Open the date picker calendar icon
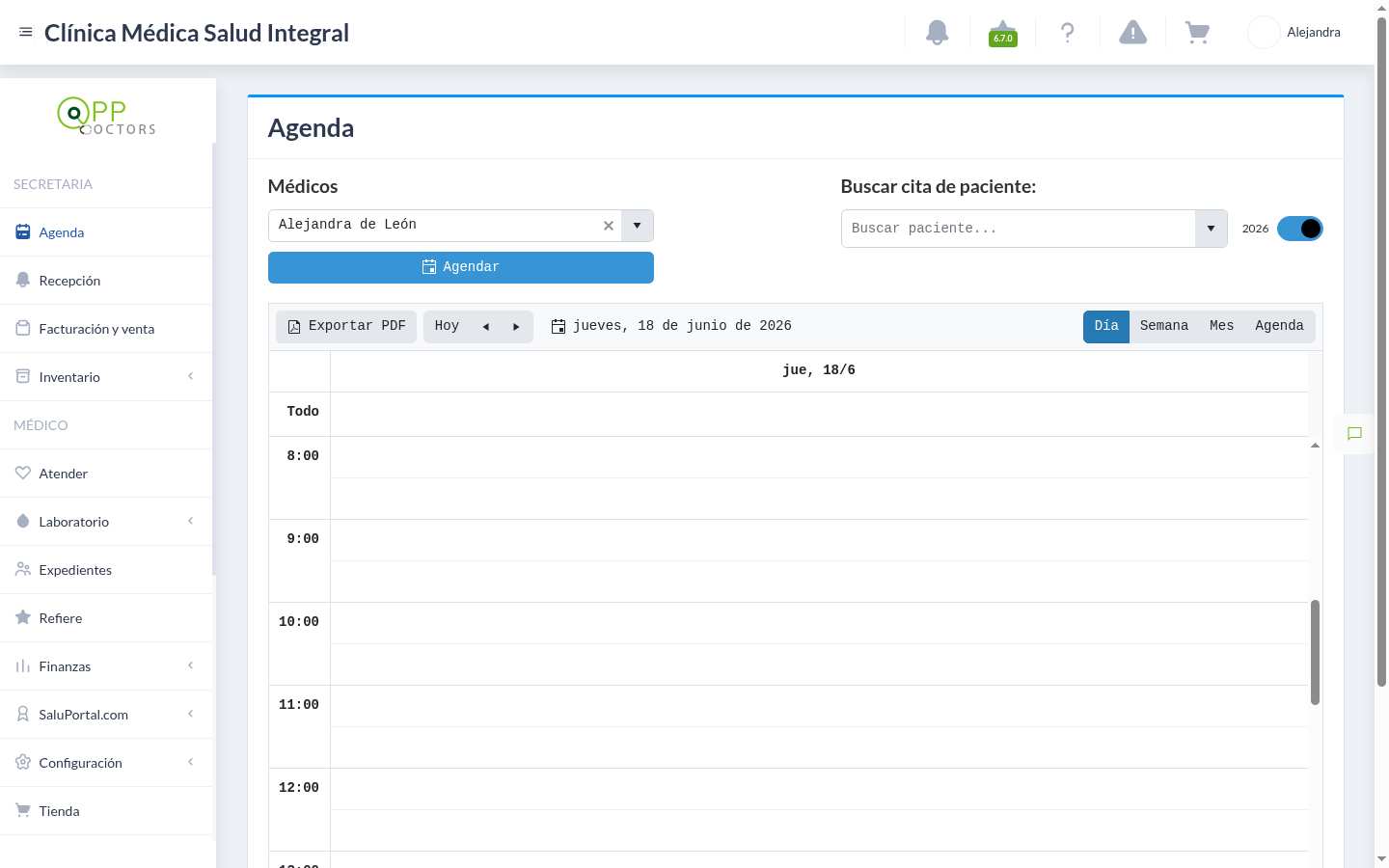The height and width of the screenshot is (868, 1389). pyautogui.click(x=558, y=327)
